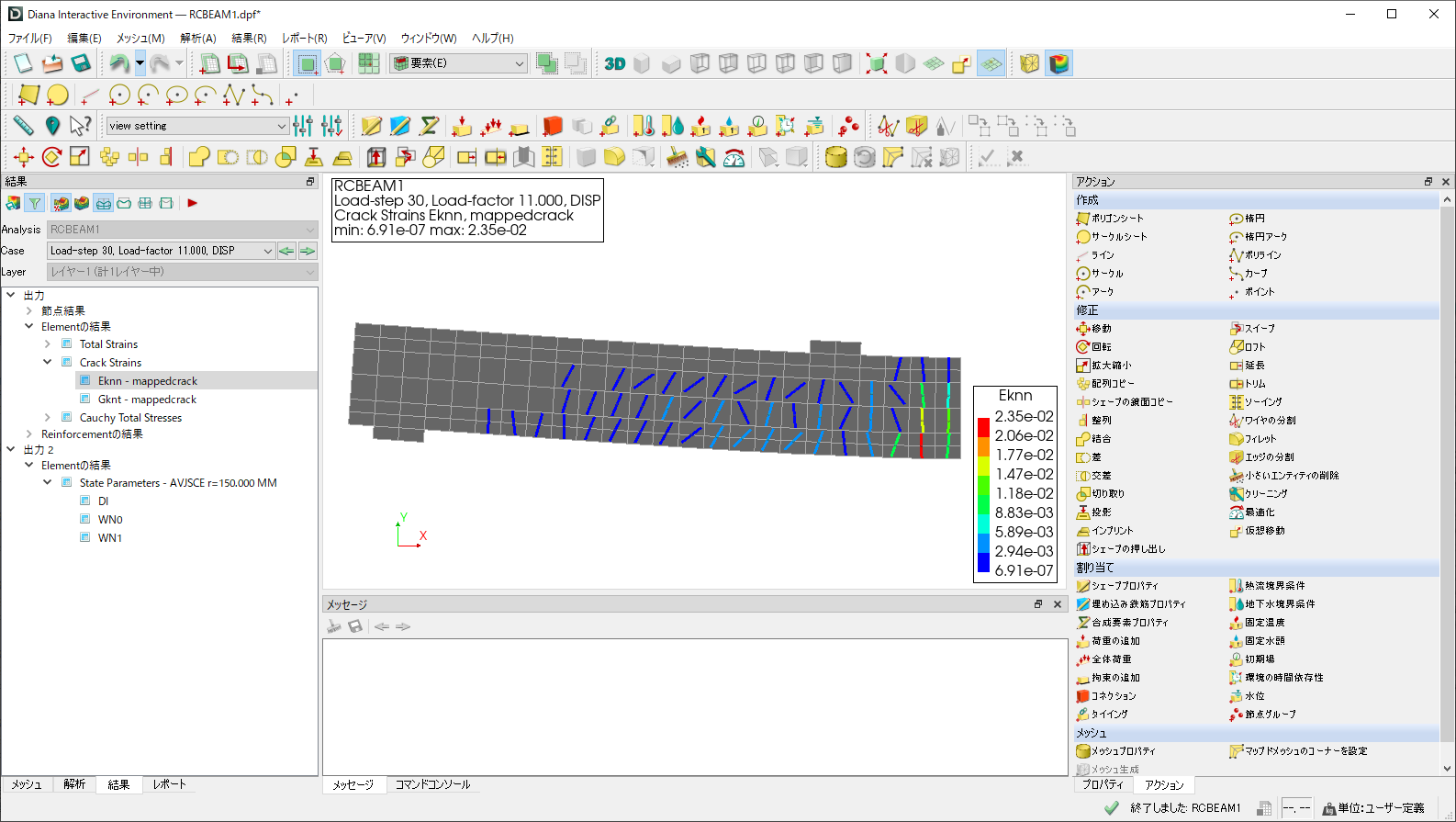Open the メッシュ(M) menu

140,38
